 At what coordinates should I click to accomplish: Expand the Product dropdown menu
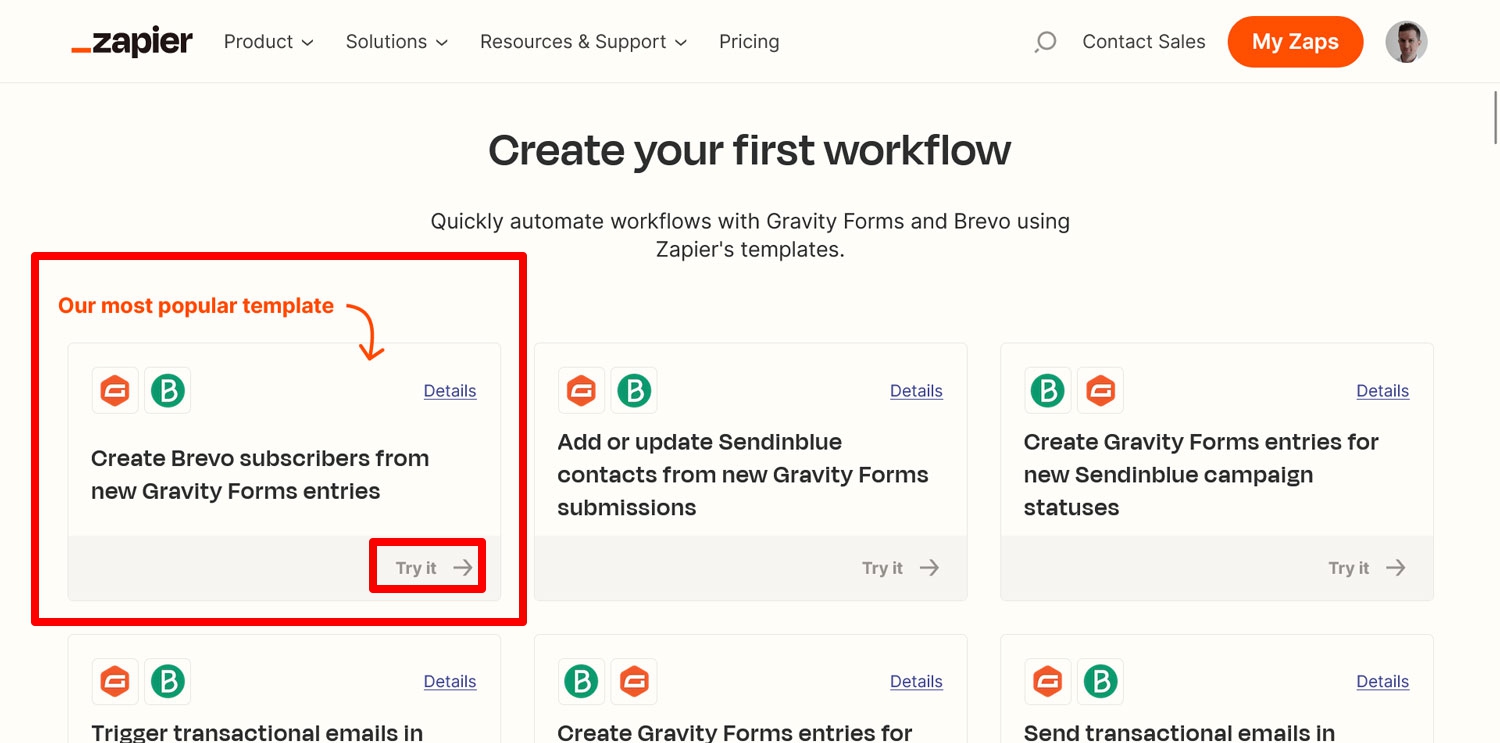(x=268, y=42)
